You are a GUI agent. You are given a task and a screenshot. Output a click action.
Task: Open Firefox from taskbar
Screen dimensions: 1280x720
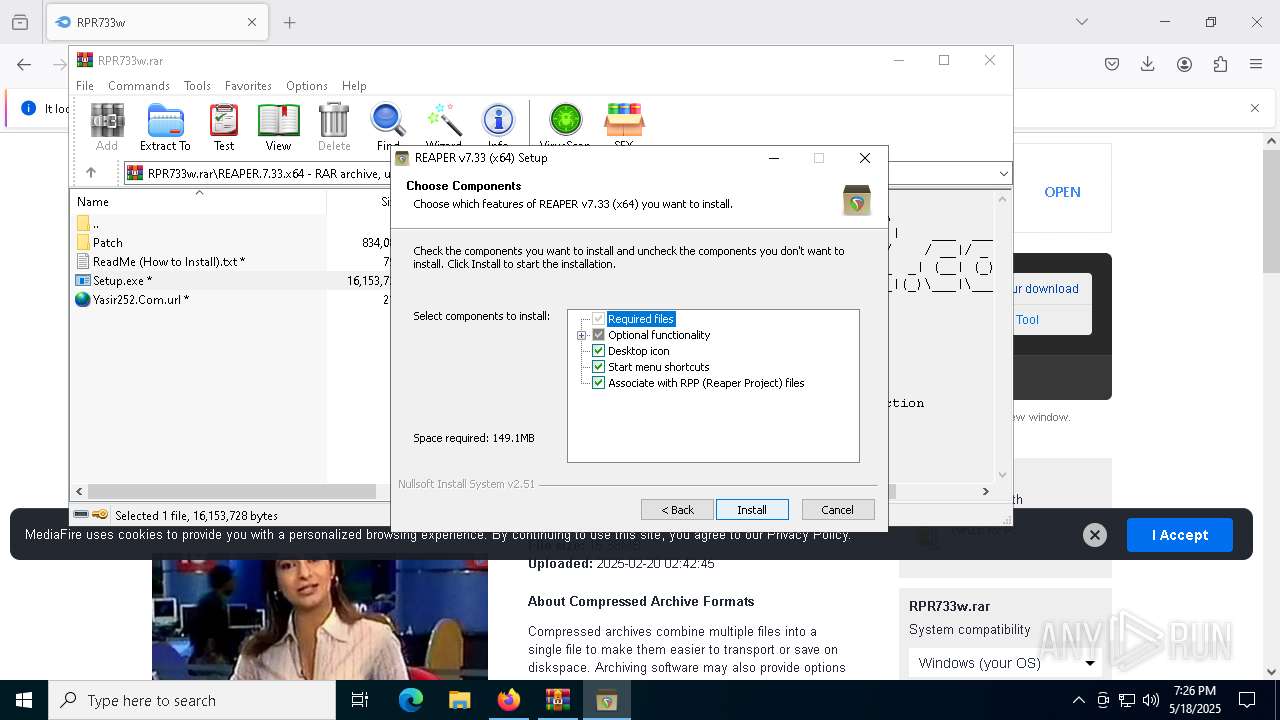(508, 700)
